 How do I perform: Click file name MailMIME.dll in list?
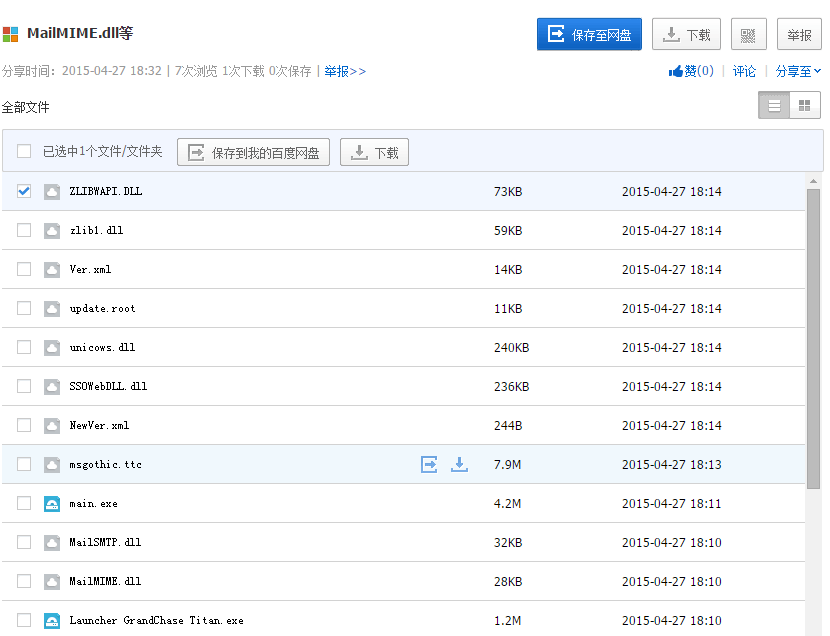105,582
